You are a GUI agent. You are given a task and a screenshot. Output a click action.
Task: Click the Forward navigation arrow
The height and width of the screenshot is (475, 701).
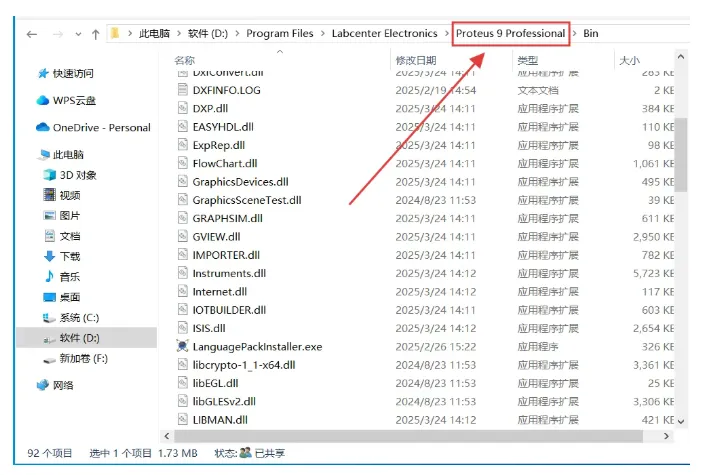point(58,34)
